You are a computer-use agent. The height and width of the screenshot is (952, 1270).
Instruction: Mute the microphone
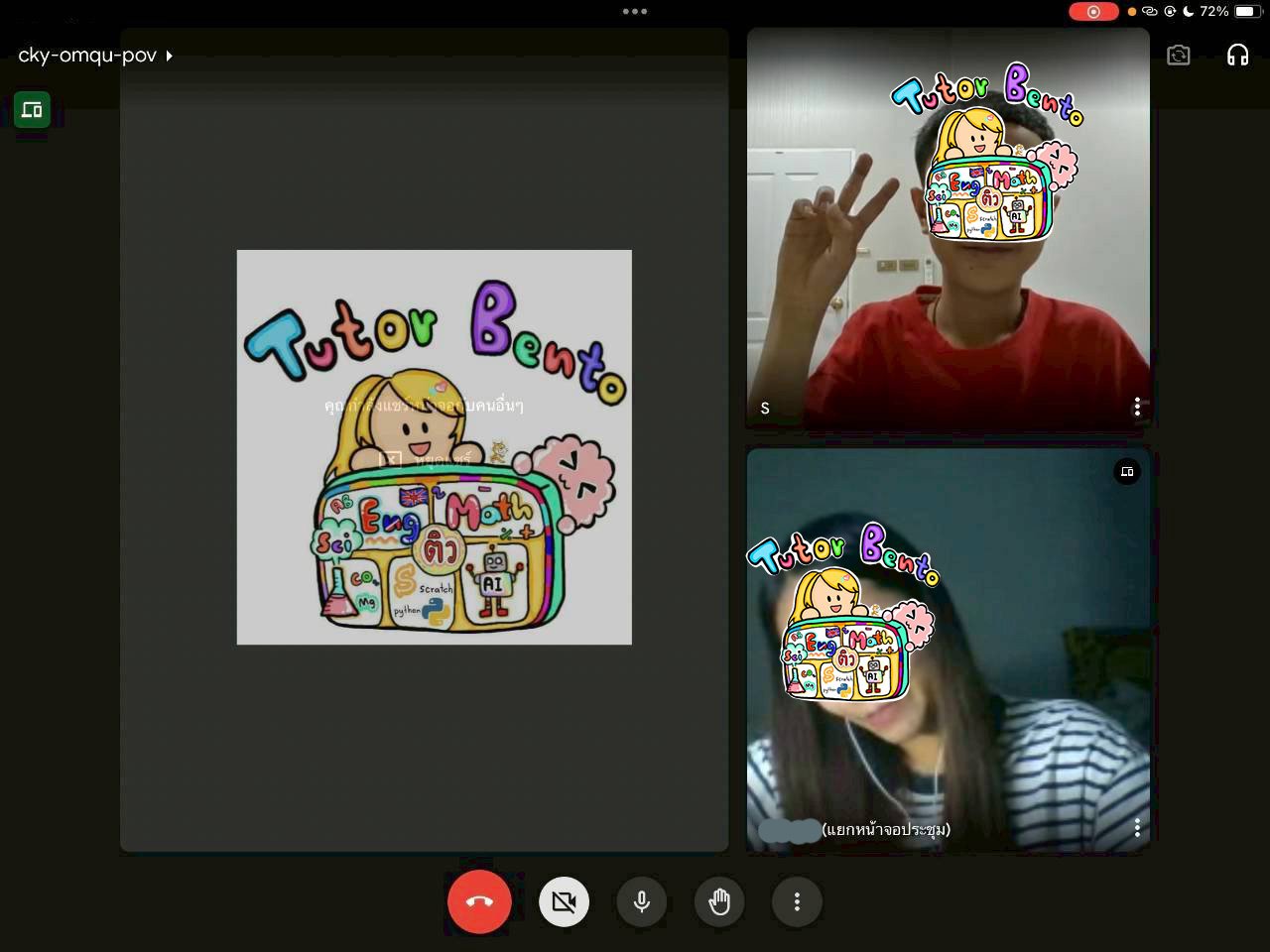click(642, 901)
